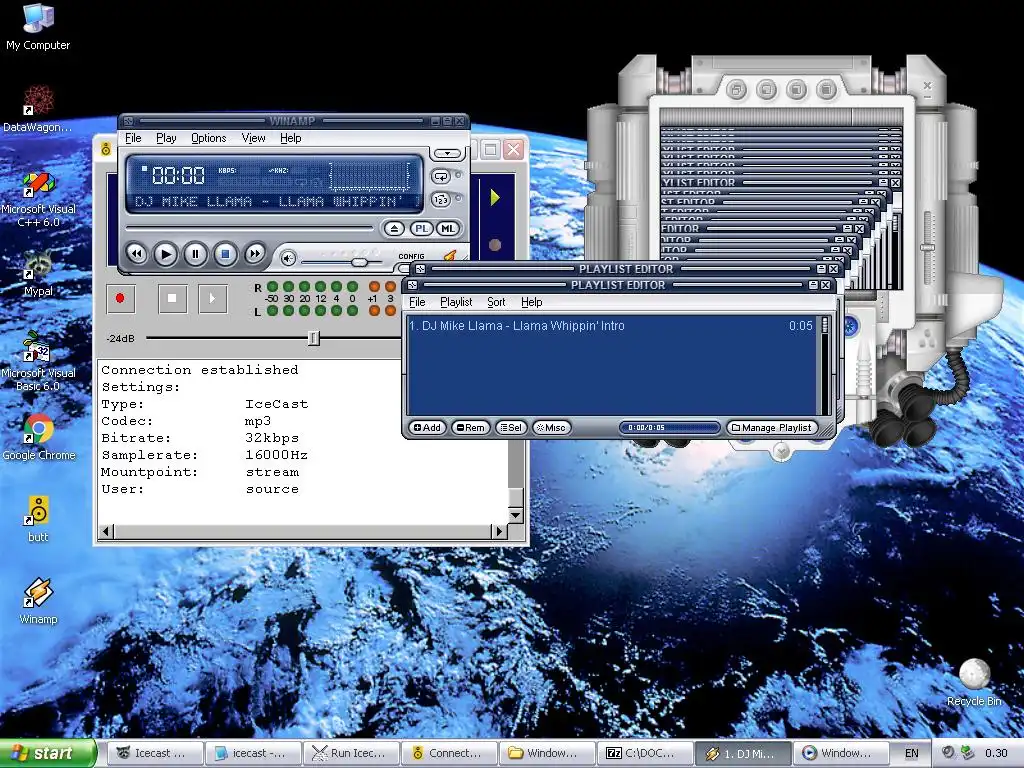Open the DataWagon desktop shortcut
This screenshot has height=768, width=1024.
click(x=38, y=108)
